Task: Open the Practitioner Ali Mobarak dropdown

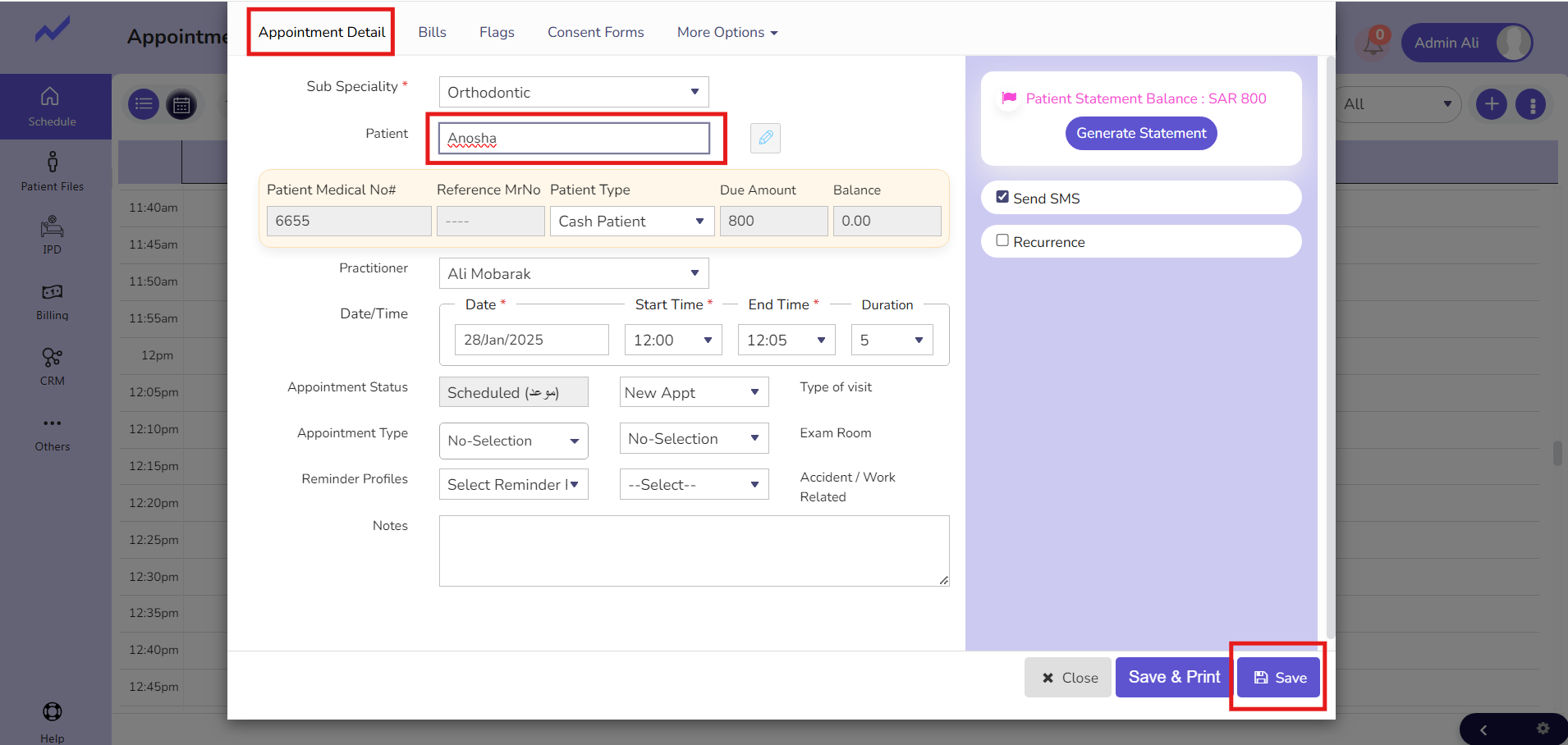Action: [x=573, y=273]
